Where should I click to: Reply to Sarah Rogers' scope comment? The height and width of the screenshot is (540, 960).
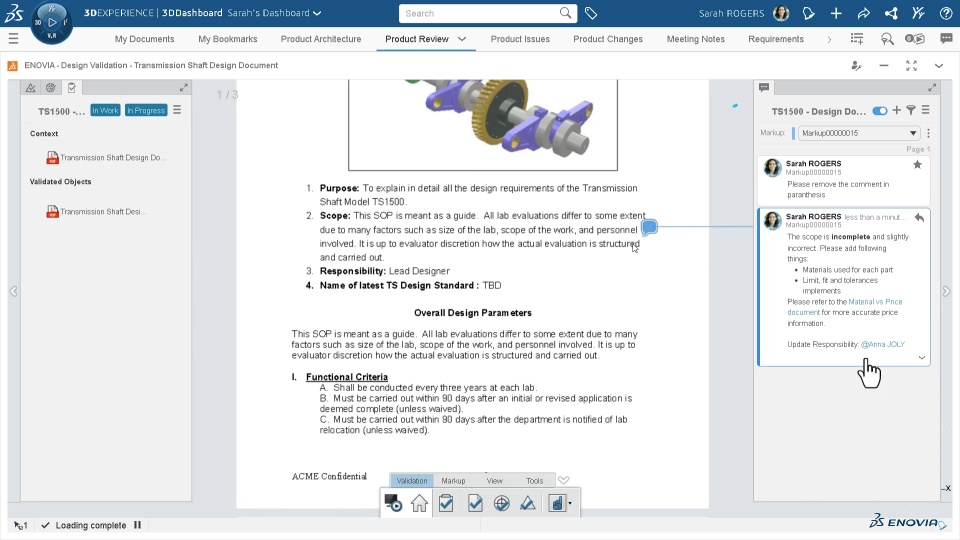pos(919,217)
